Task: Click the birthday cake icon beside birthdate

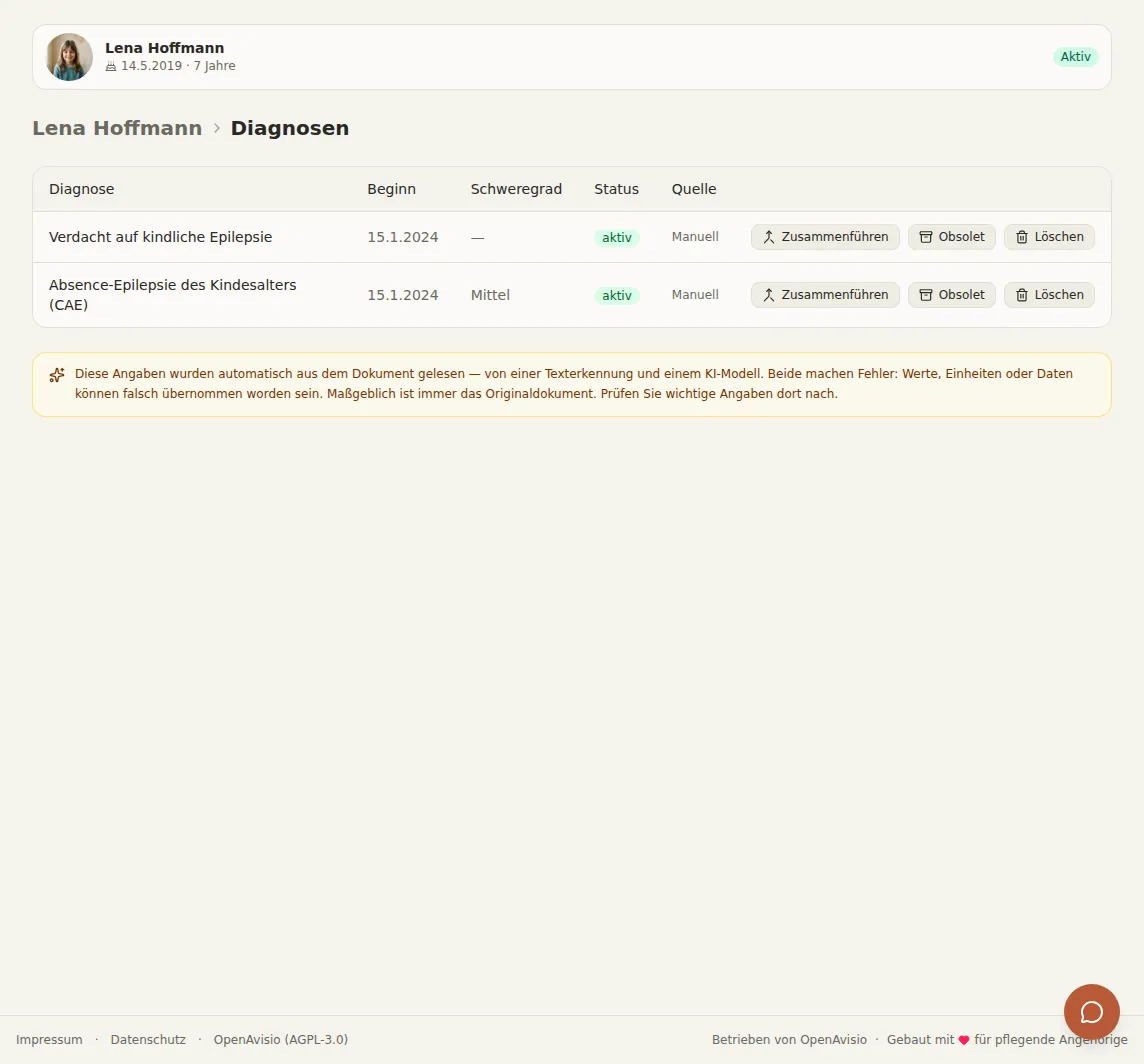Action: [111, 66]
